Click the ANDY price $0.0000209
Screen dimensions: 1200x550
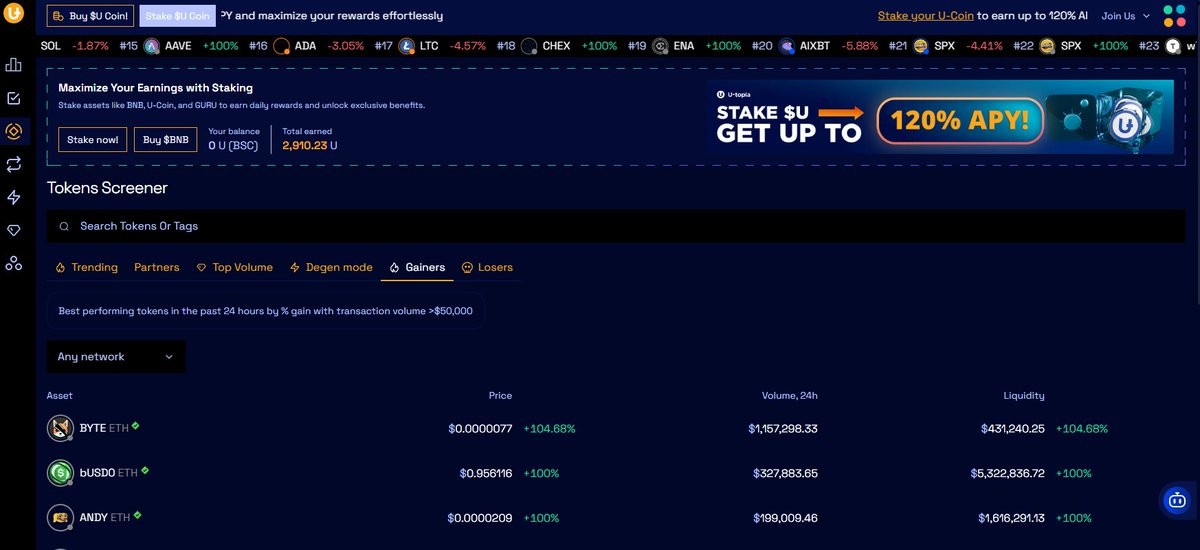click(480, 519)
